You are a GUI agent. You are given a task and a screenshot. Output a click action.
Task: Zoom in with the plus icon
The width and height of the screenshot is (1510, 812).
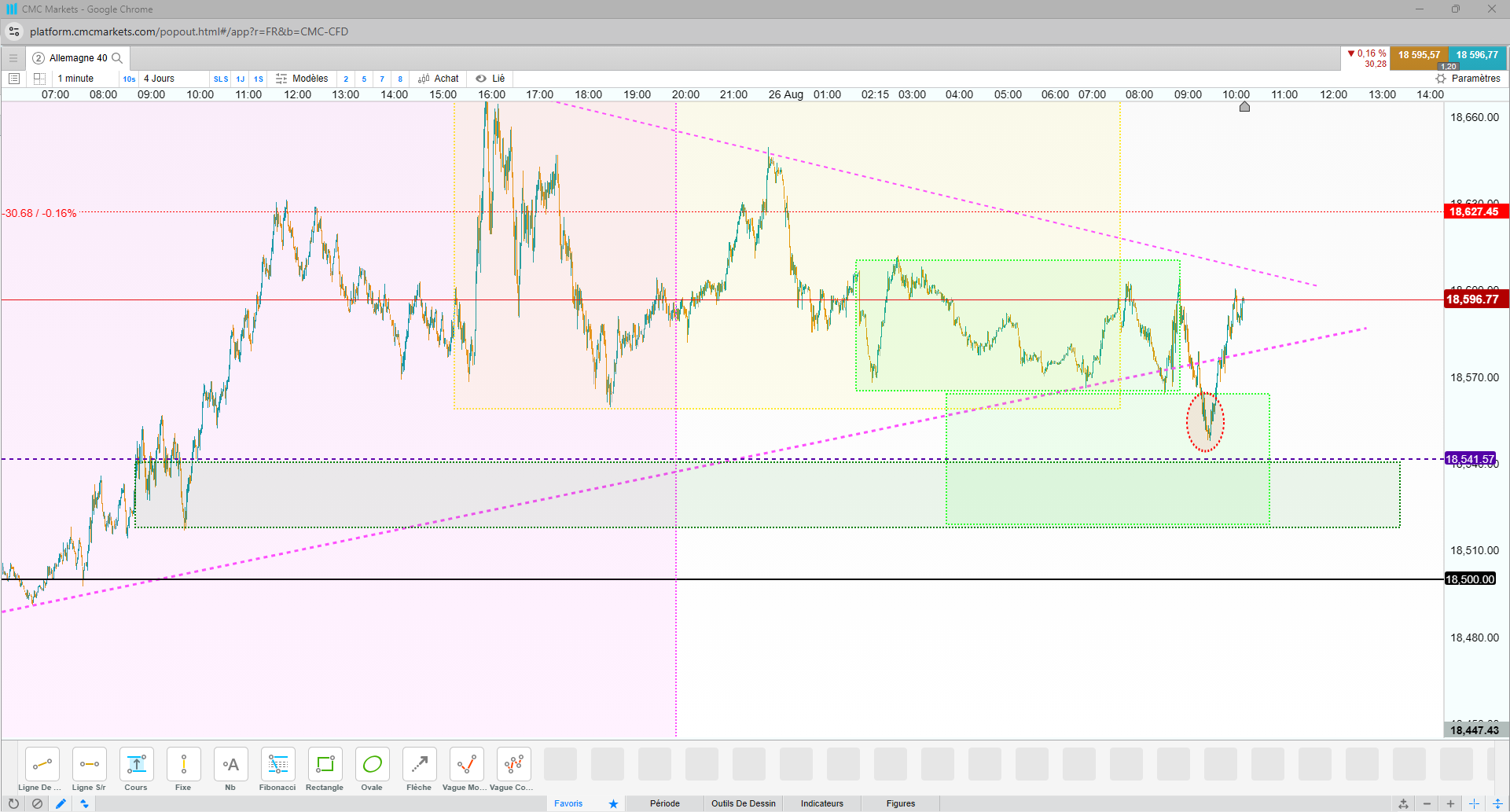pos(1450,803)
